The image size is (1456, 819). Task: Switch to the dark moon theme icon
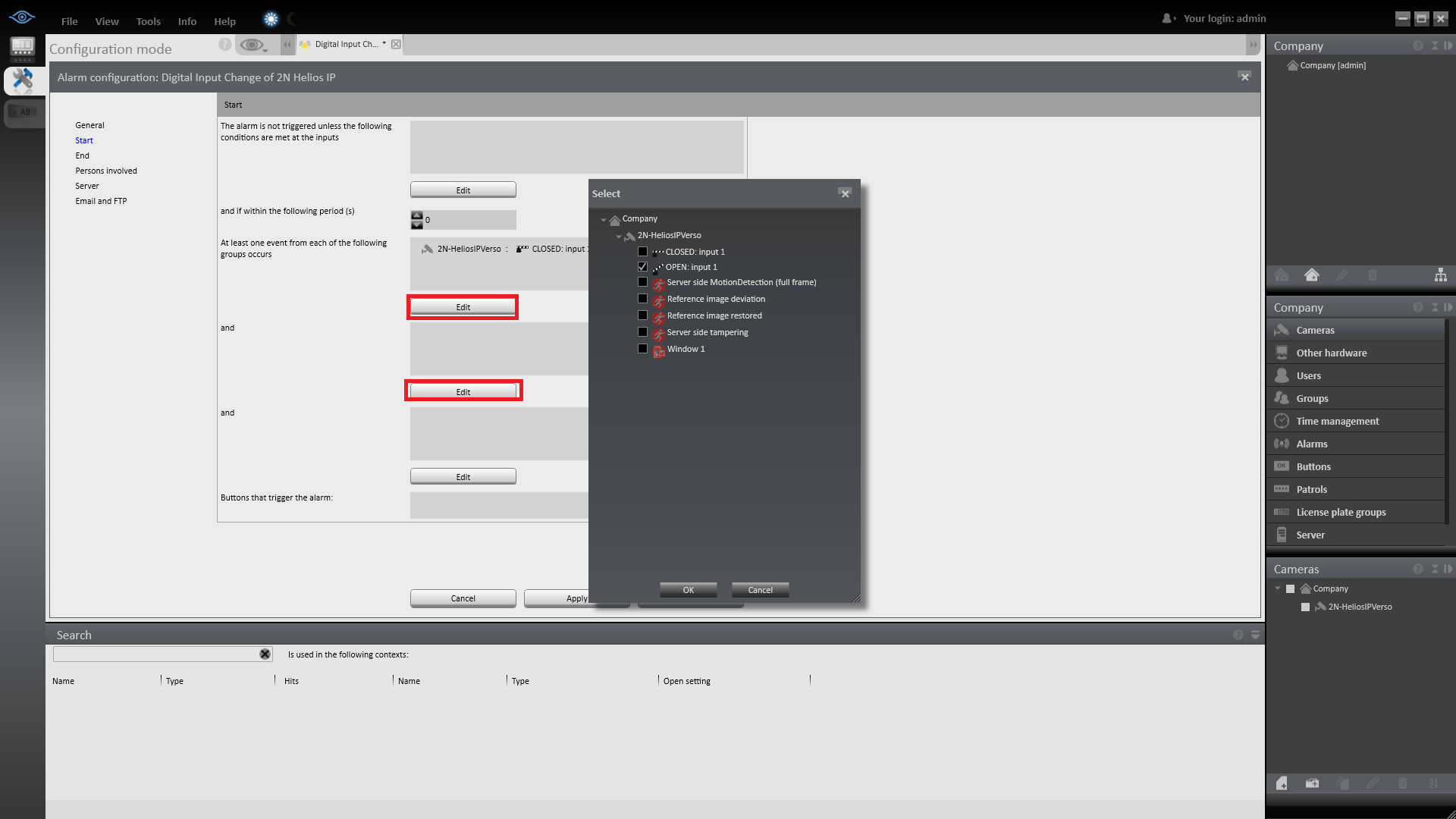292,20
